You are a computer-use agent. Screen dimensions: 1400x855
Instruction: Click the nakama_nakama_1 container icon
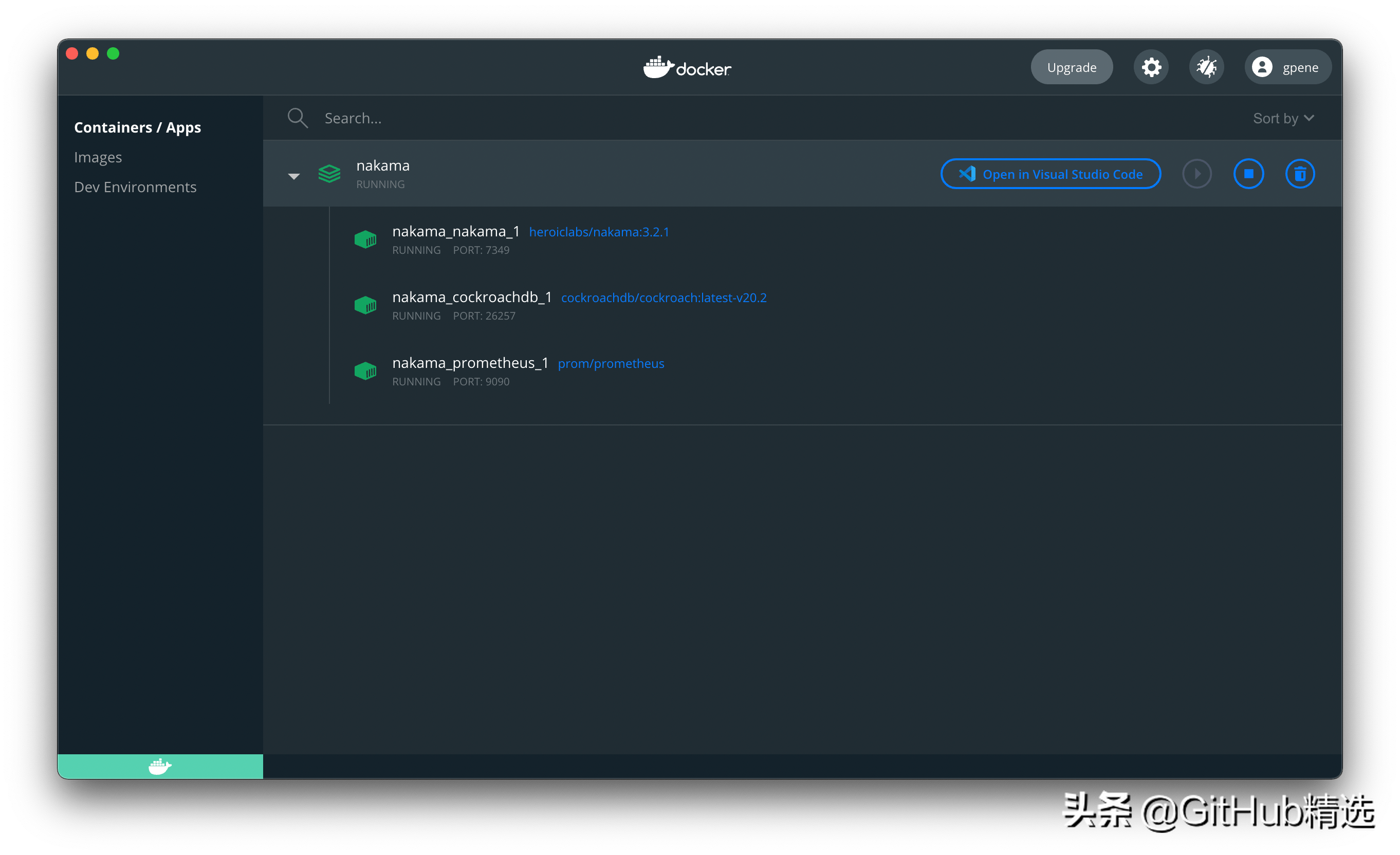365,239
